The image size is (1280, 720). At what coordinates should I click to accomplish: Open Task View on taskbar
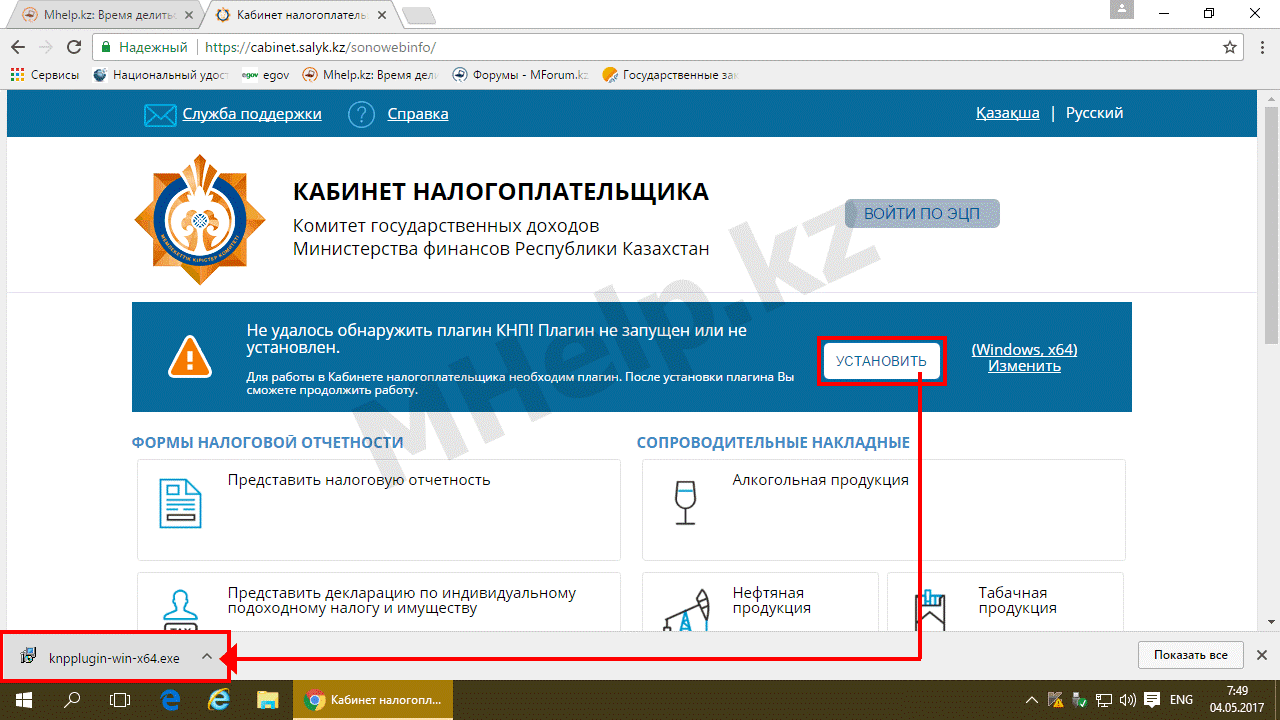[120, 700]
